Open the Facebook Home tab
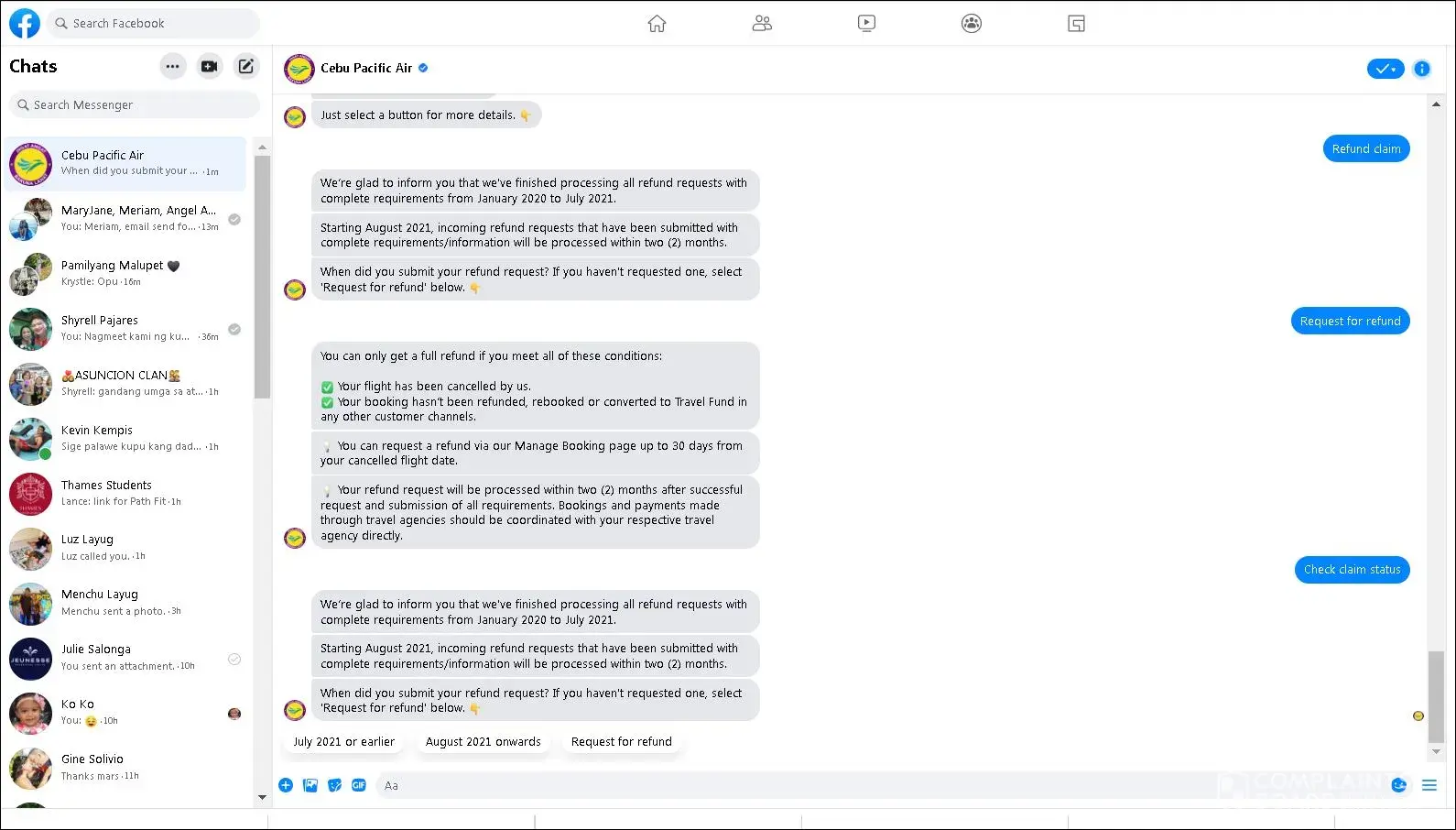The image size is (1456, 830). click(657, 24)
